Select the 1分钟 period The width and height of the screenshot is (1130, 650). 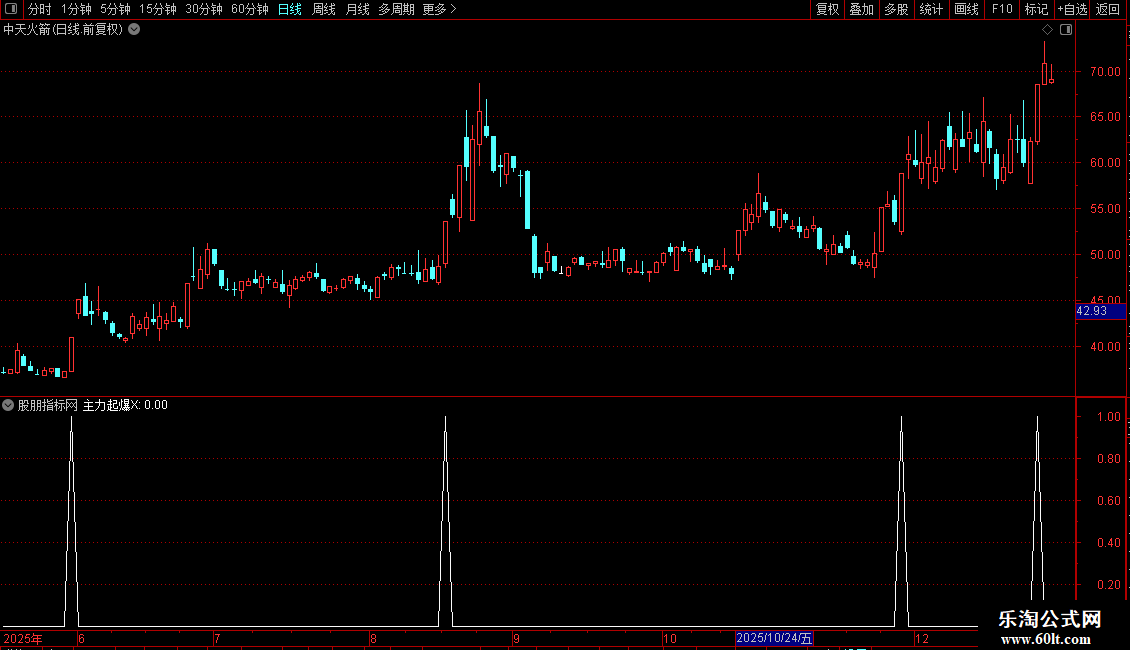(x=76, y=9)
